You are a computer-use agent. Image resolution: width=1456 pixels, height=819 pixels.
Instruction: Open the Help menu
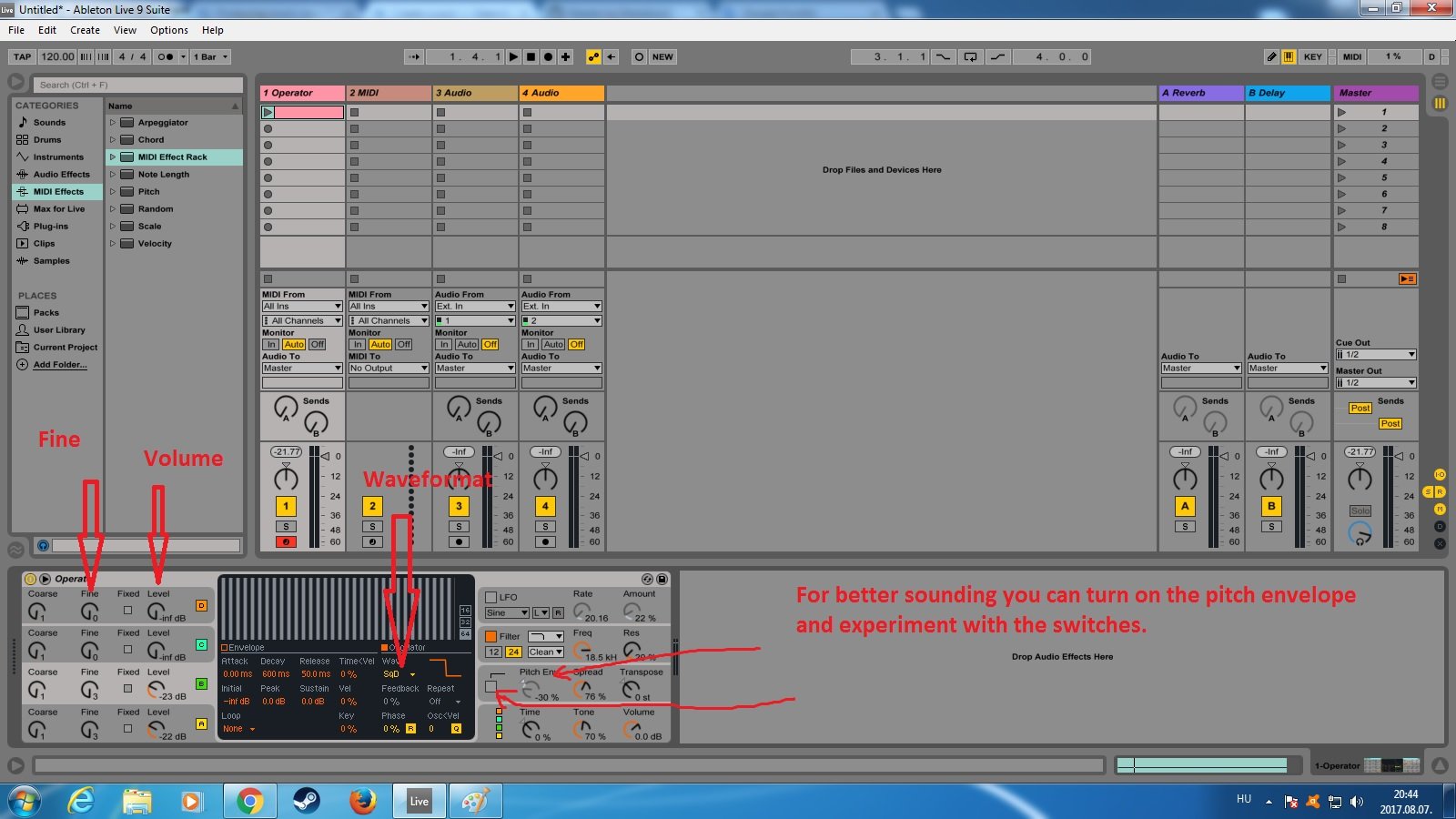pyautogui.click(x=212, y=30)
